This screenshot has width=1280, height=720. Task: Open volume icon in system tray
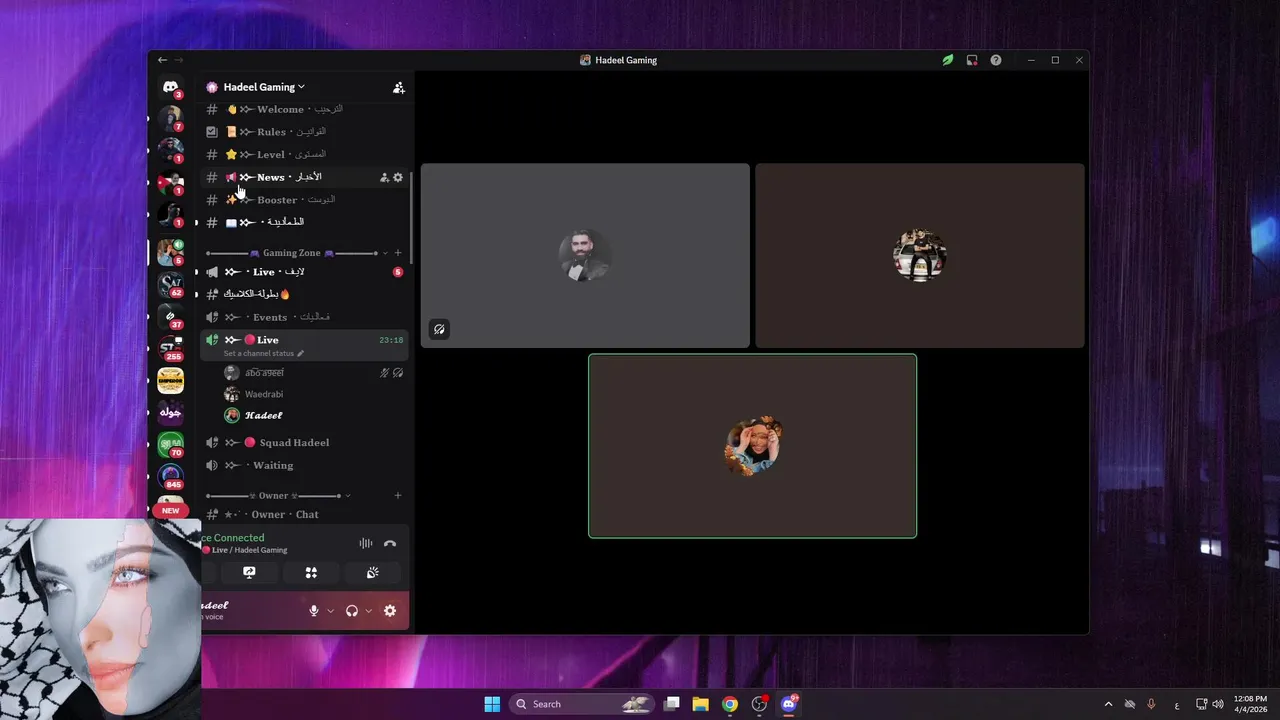(x=1218, y=704)
